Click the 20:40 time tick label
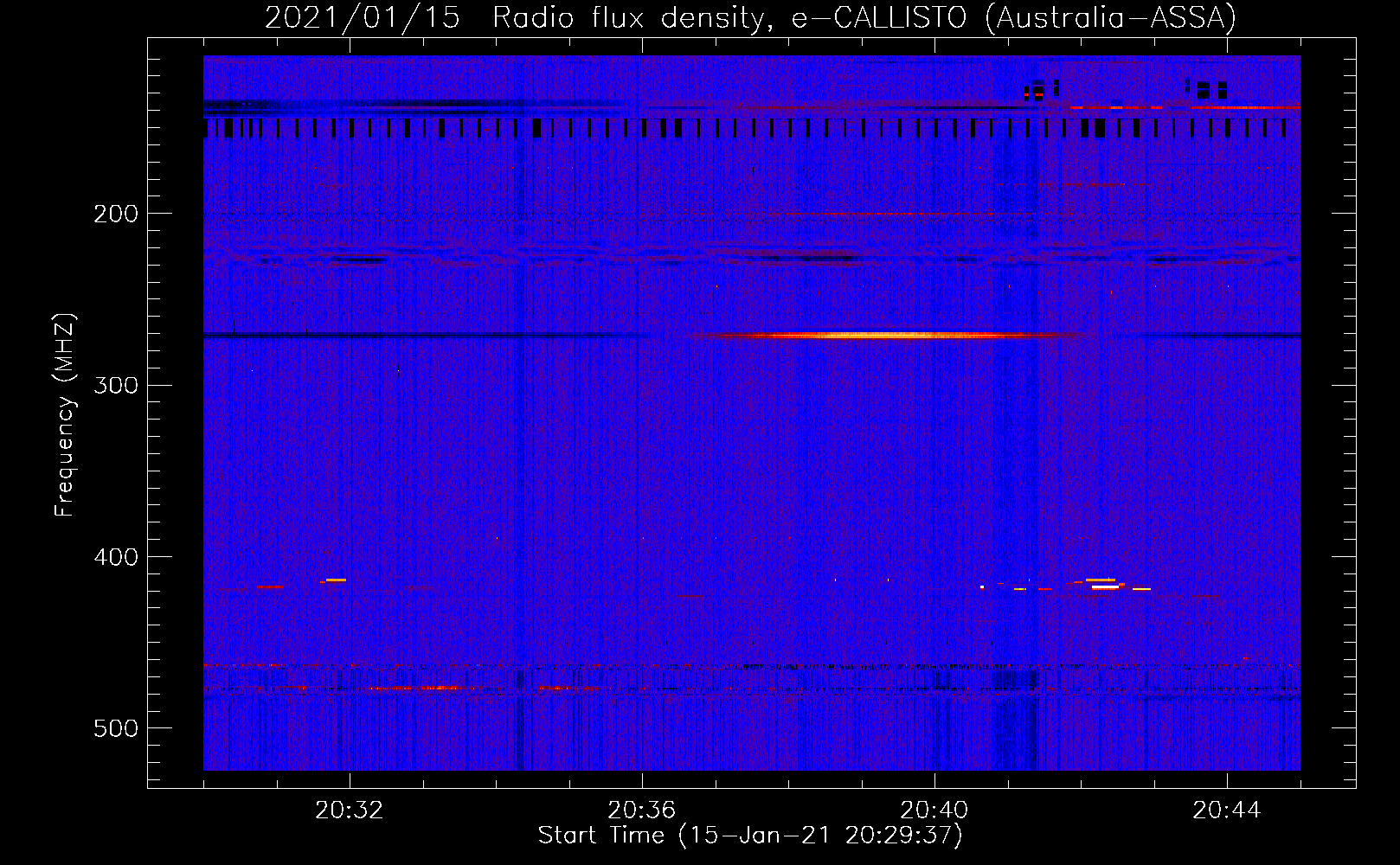The image size is (1400, 865). click(934, 811)
